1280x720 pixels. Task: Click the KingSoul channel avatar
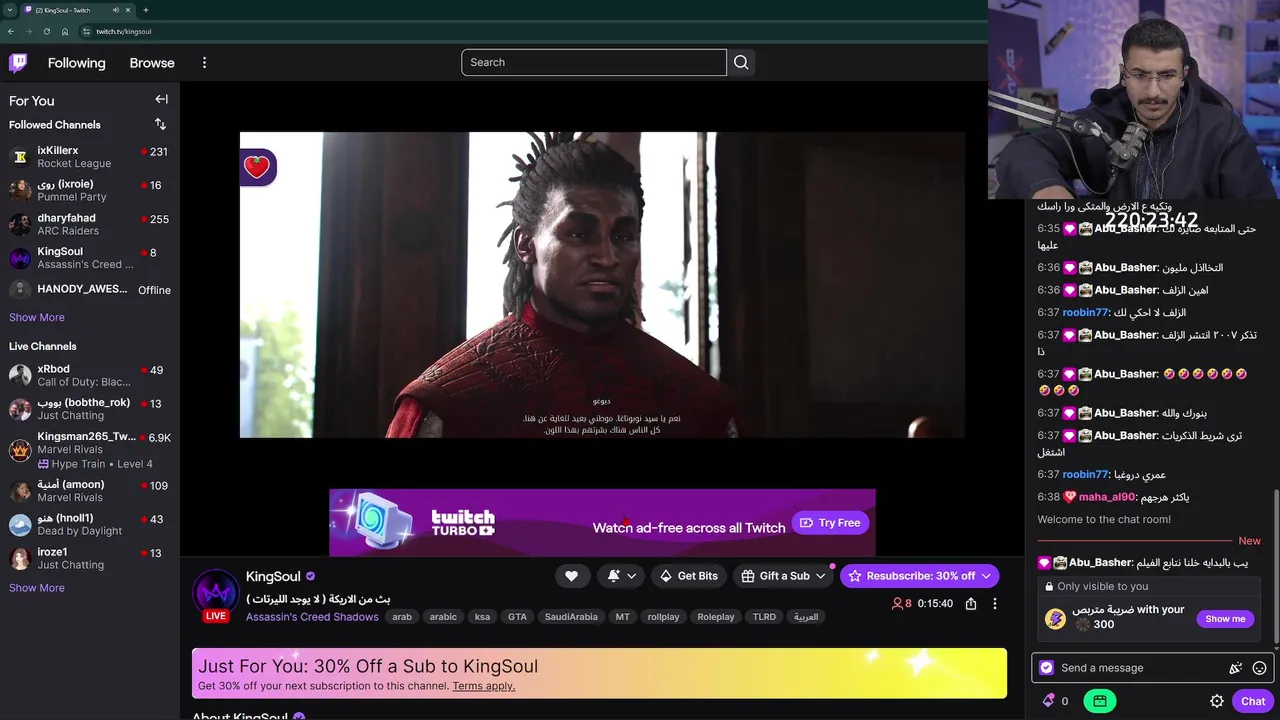pyautogui.click(x=216, y=592)
